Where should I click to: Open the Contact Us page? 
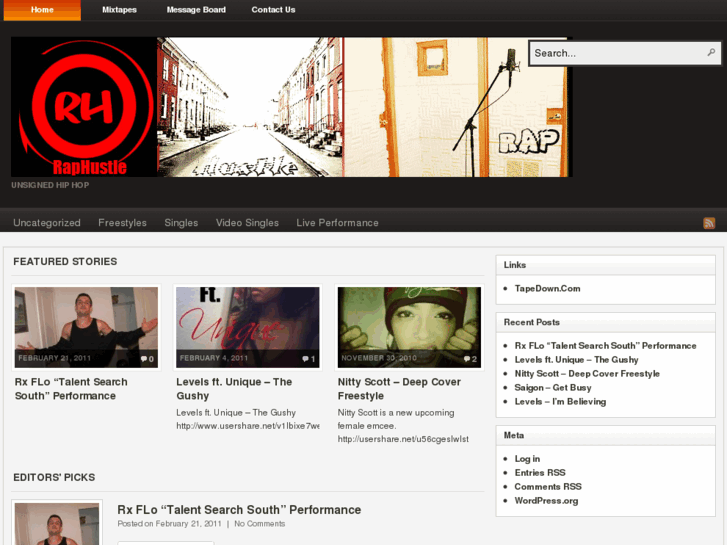tap(273, 10)
